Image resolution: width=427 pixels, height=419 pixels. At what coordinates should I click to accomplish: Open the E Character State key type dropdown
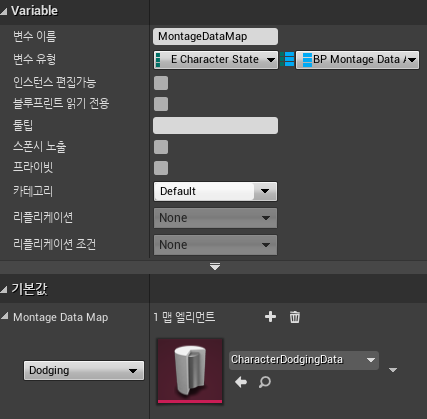(216, 60)
